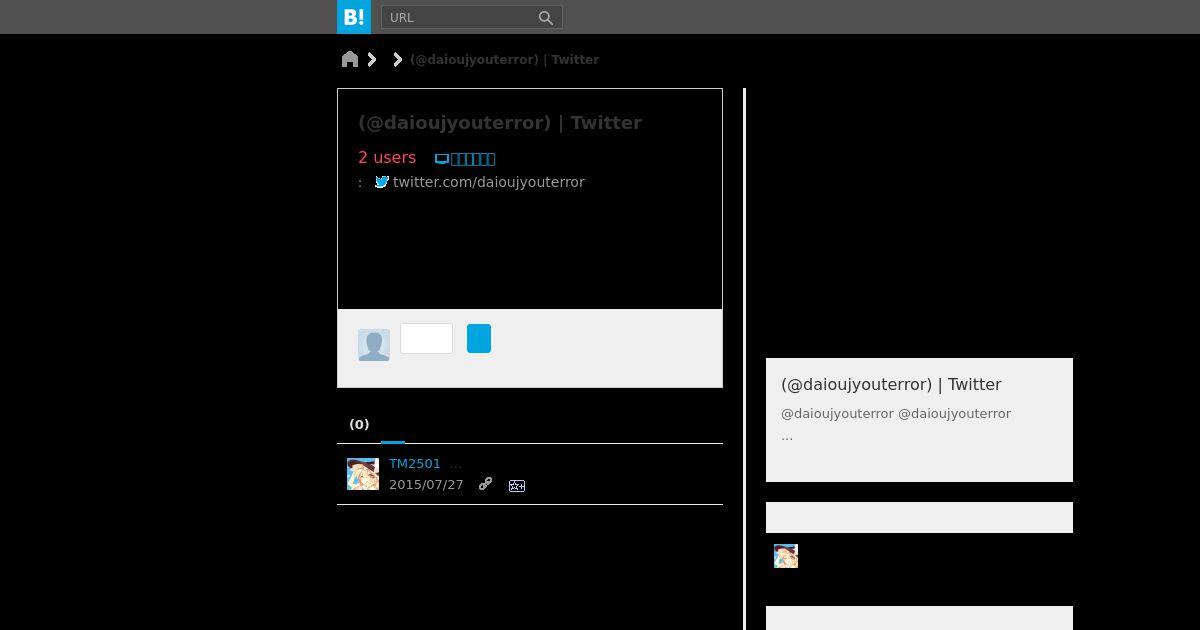Click the chain permalink icon

(x=485, y=484)
